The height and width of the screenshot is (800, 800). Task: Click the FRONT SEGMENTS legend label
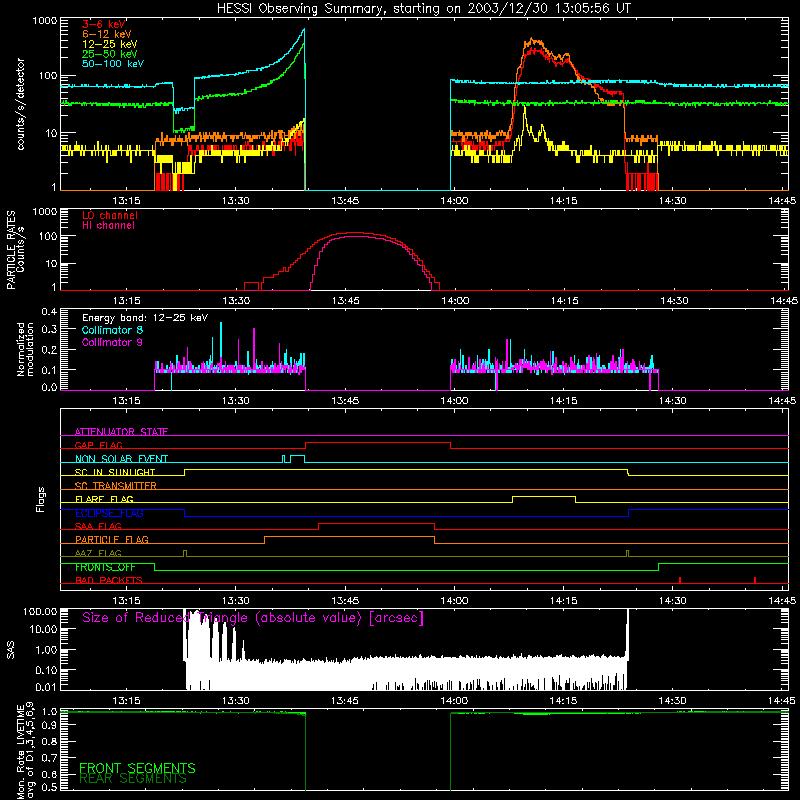pos(137,768)
